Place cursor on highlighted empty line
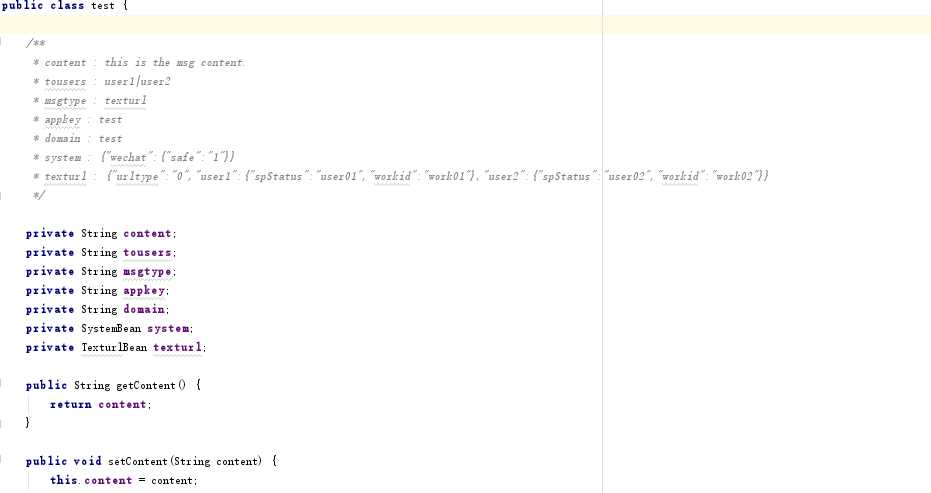Screen dimensions: 931x493 (x=466, y=24)
